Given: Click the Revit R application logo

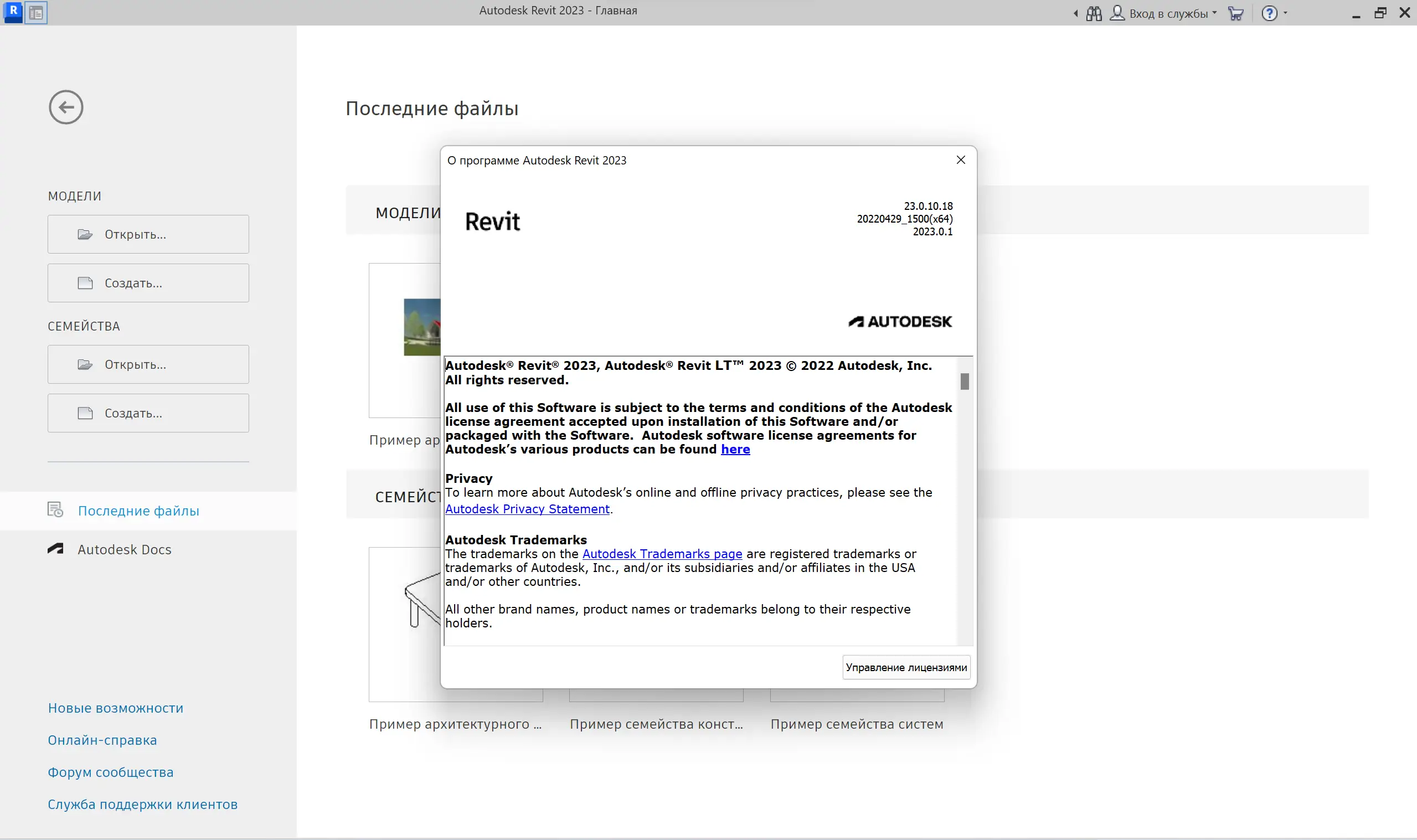Looking at the screenshot, I should 13,12.
